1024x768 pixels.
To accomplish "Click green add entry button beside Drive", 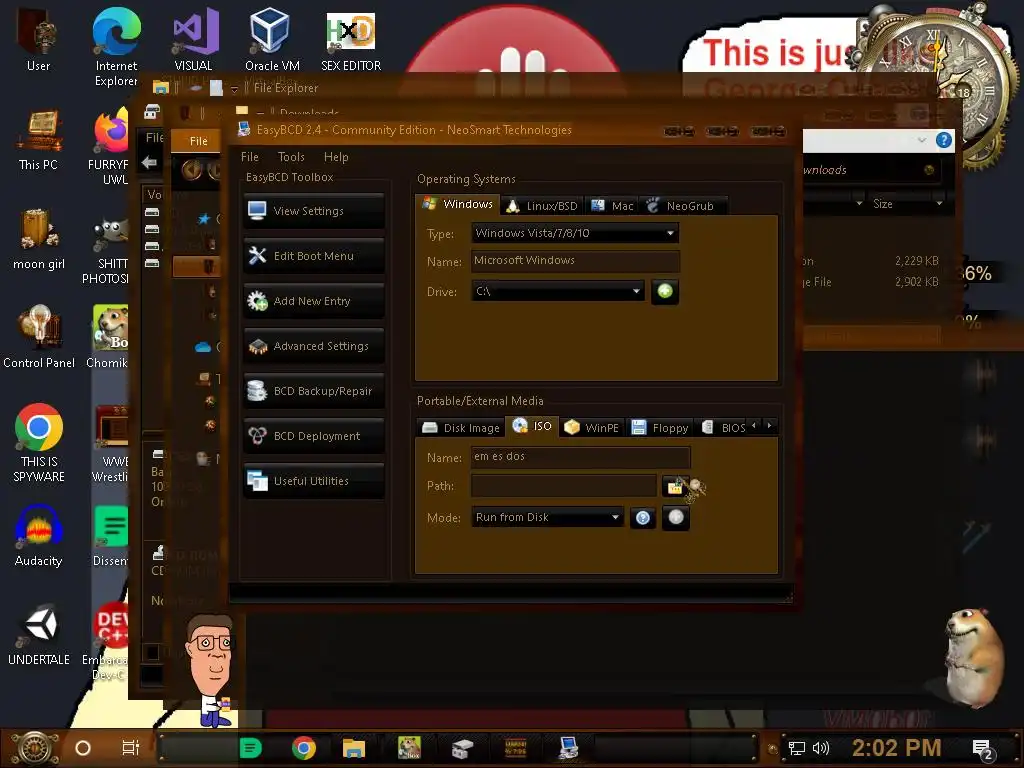I will [x=665, y=291].
